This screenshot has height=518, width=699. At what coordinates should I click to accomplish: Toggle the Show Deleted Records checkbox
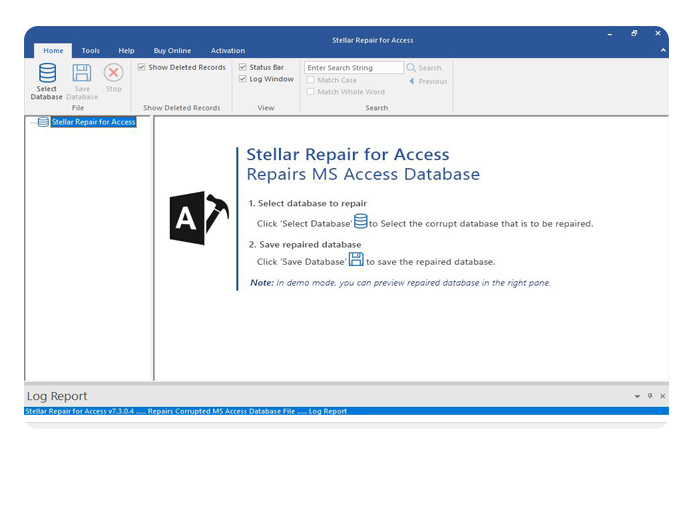coord(141,67)
